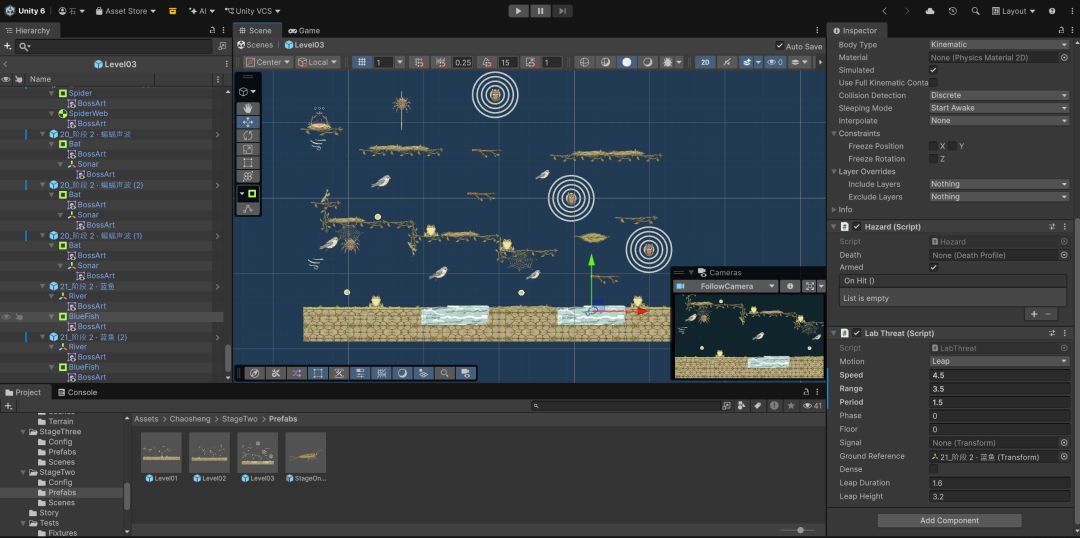Toggle the Simulated checkbox
This screenshot has height=538, width=1080.
click(933, 70)
